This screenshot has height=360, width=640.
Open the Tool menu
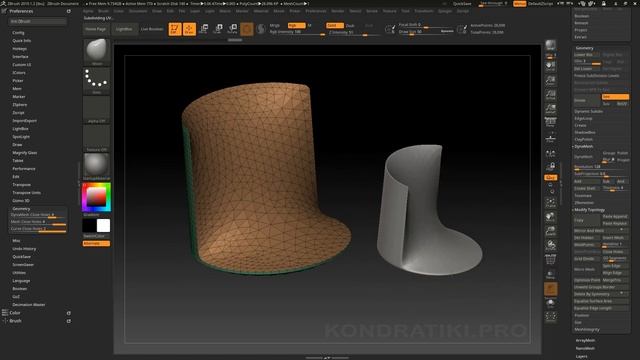[x=405, y=11]
